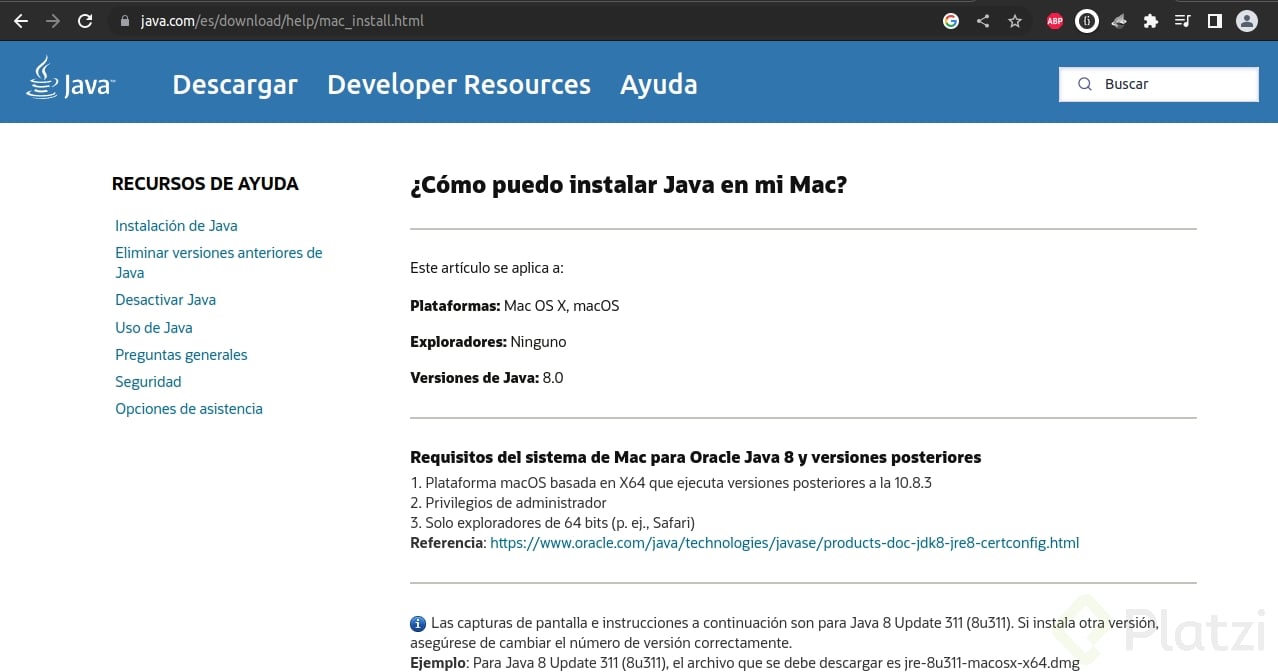This screenshot has width=1278, height=672.
Task: Open the Seguridad help link
Action: (x=148, y=381)
